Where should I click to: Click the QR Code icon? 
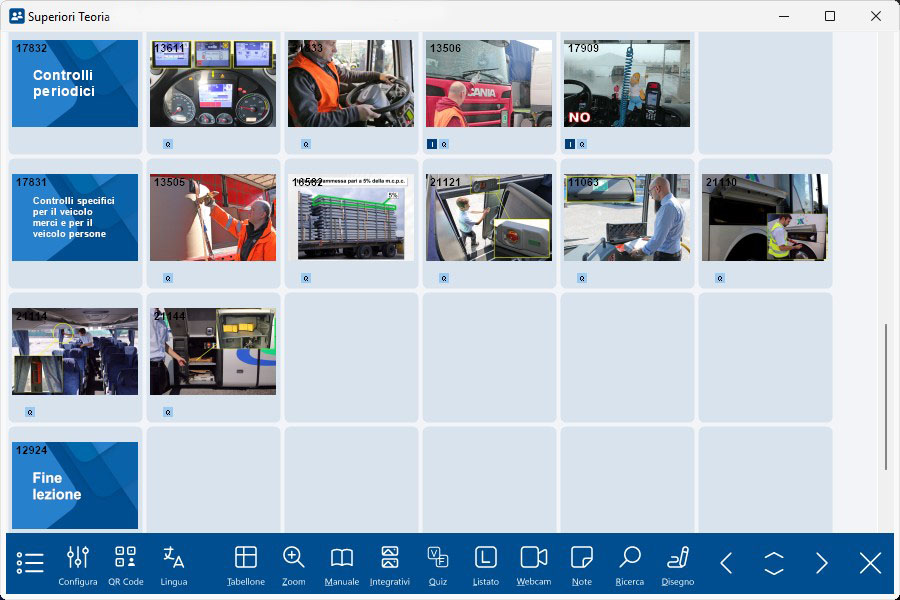tap(126, 563)
